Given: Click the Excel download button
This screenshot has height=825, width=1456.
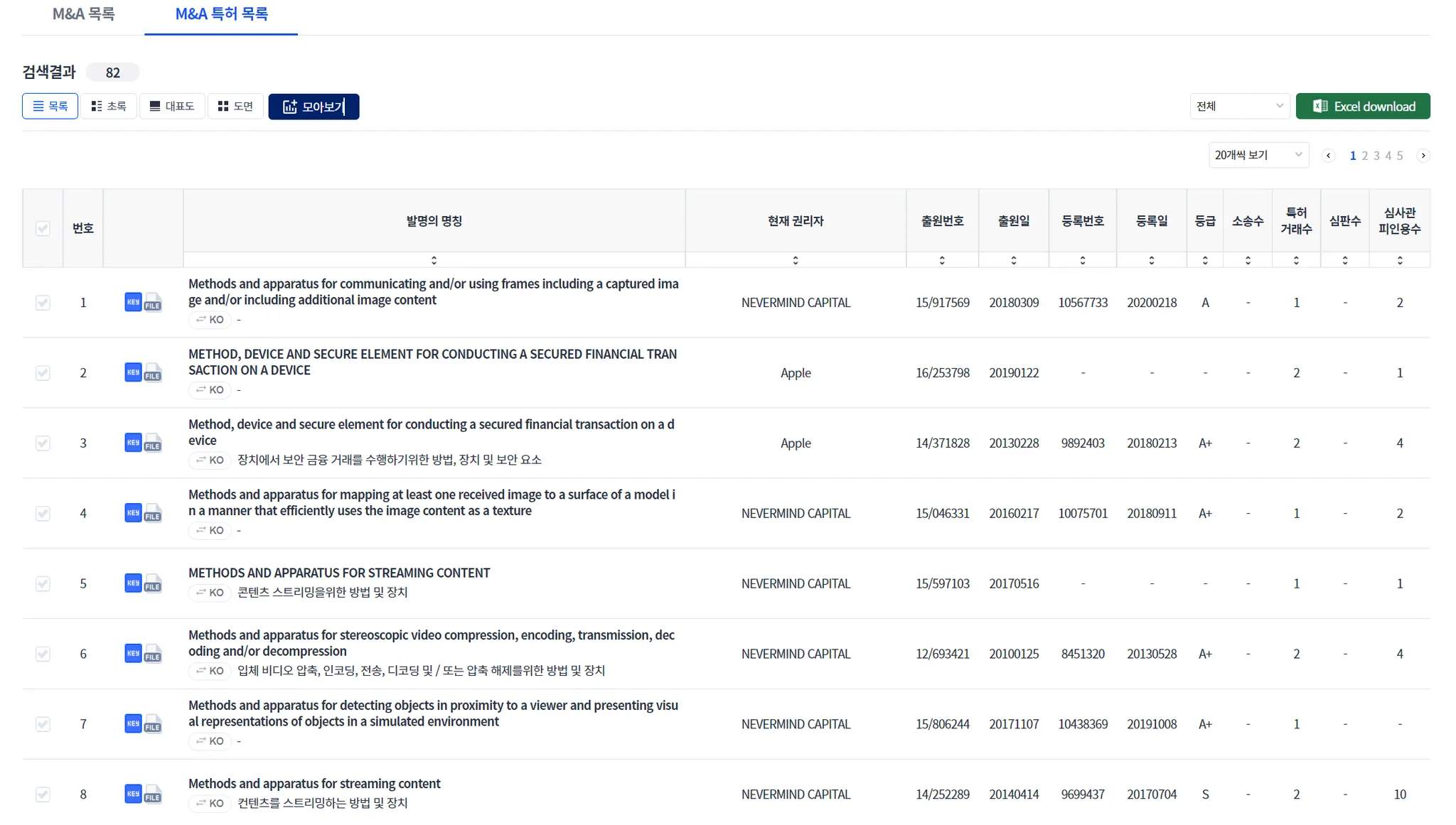Looking at the screenshot, I should (1362, 107).
